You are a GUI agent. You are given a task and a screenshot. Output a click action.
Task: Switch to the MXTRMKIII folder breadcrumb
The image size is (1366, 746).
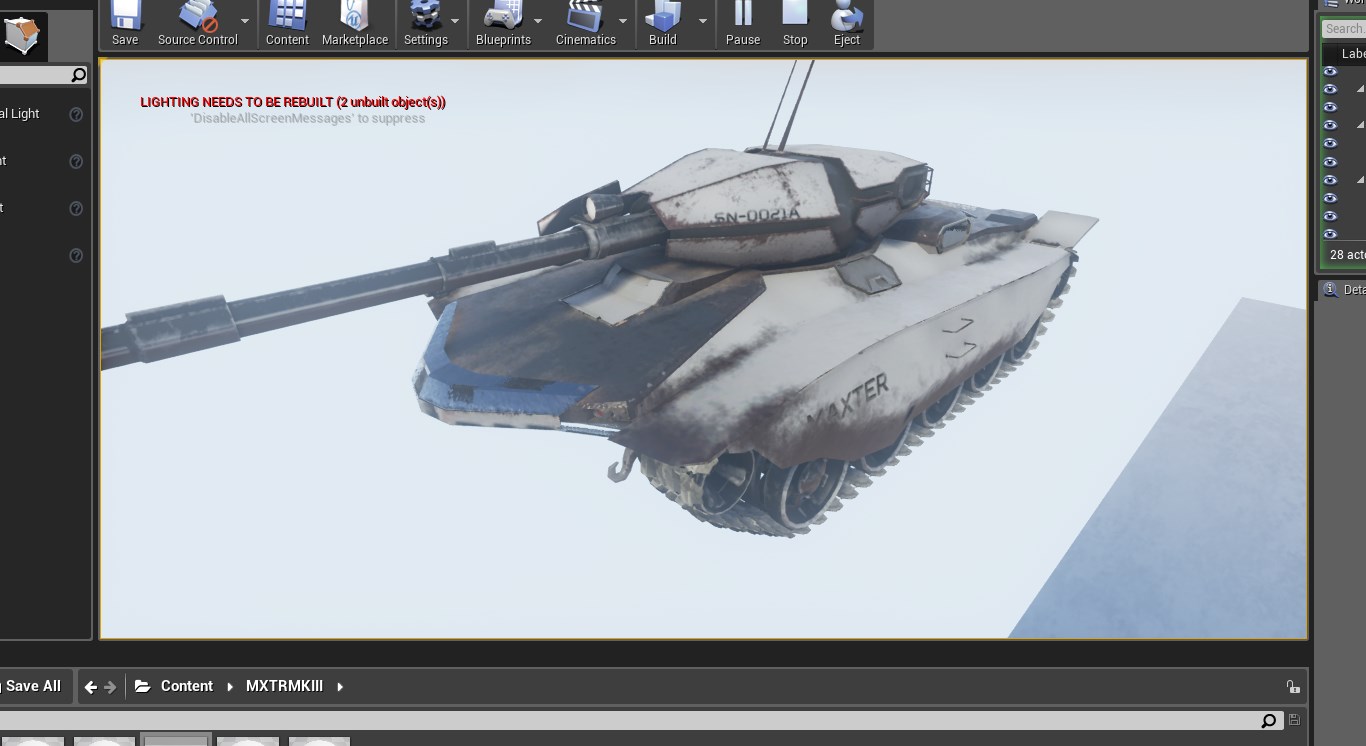(x=284, y=686)
